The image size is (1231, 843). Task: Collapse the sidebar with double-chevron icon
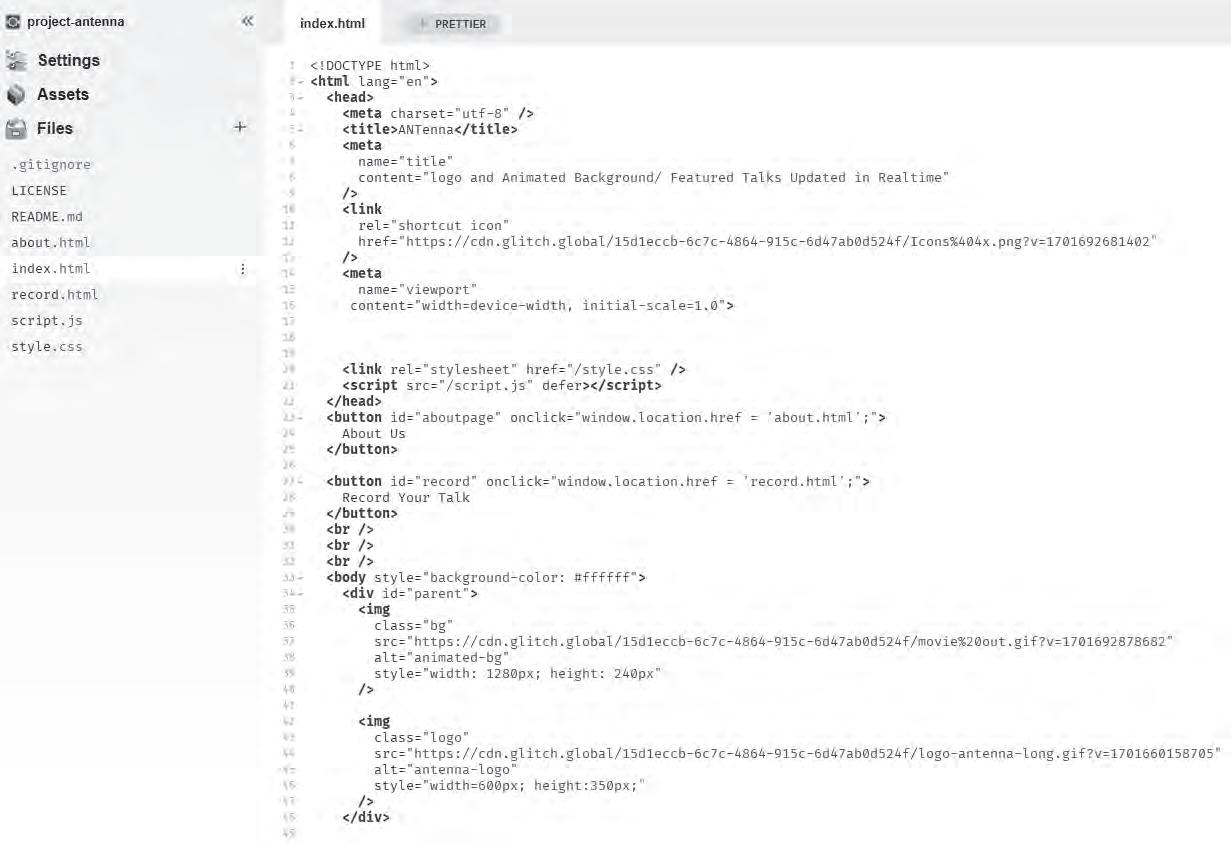coord(247,21)
